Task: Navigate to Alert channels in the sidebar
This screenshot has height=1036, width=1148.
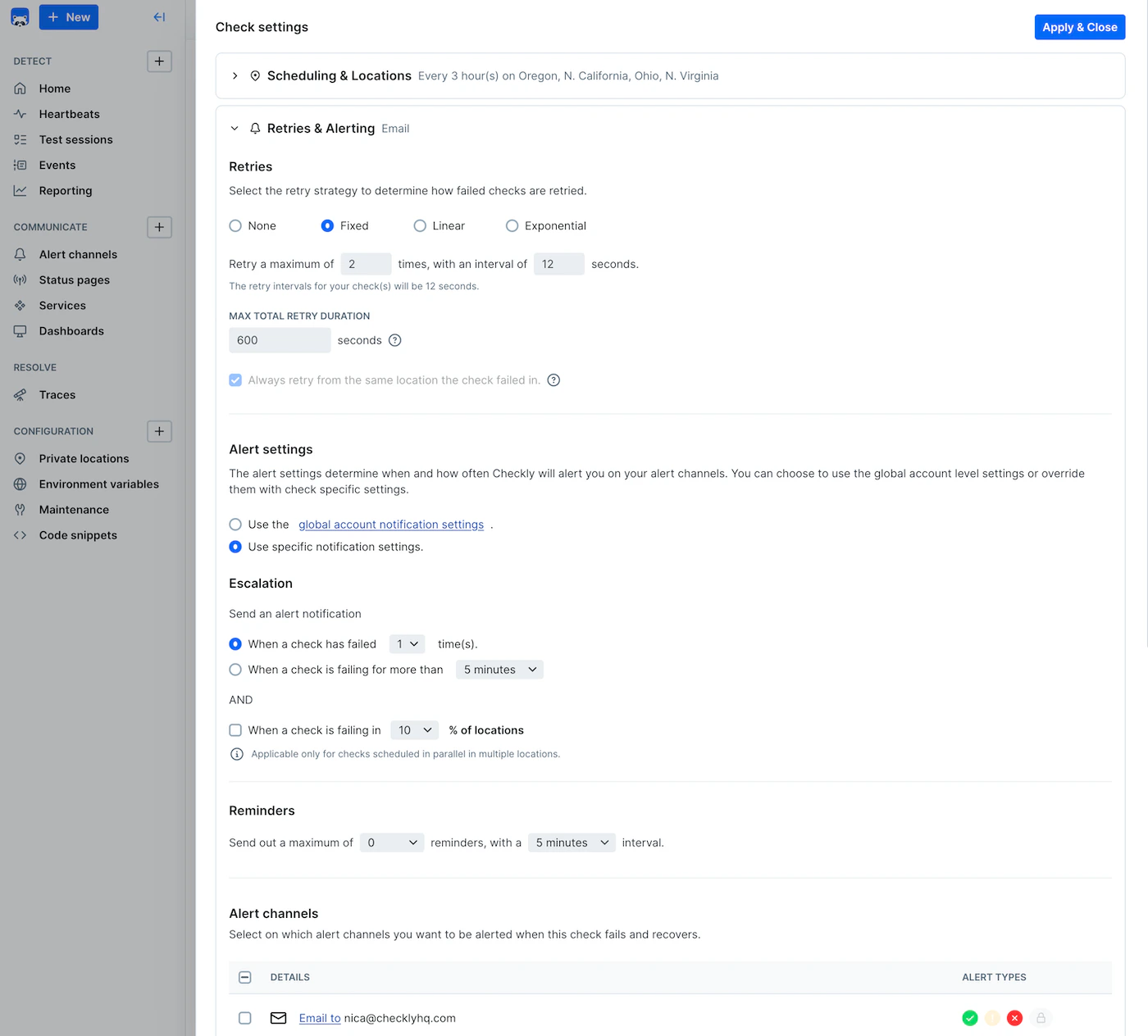Action: tap(78, 254)
